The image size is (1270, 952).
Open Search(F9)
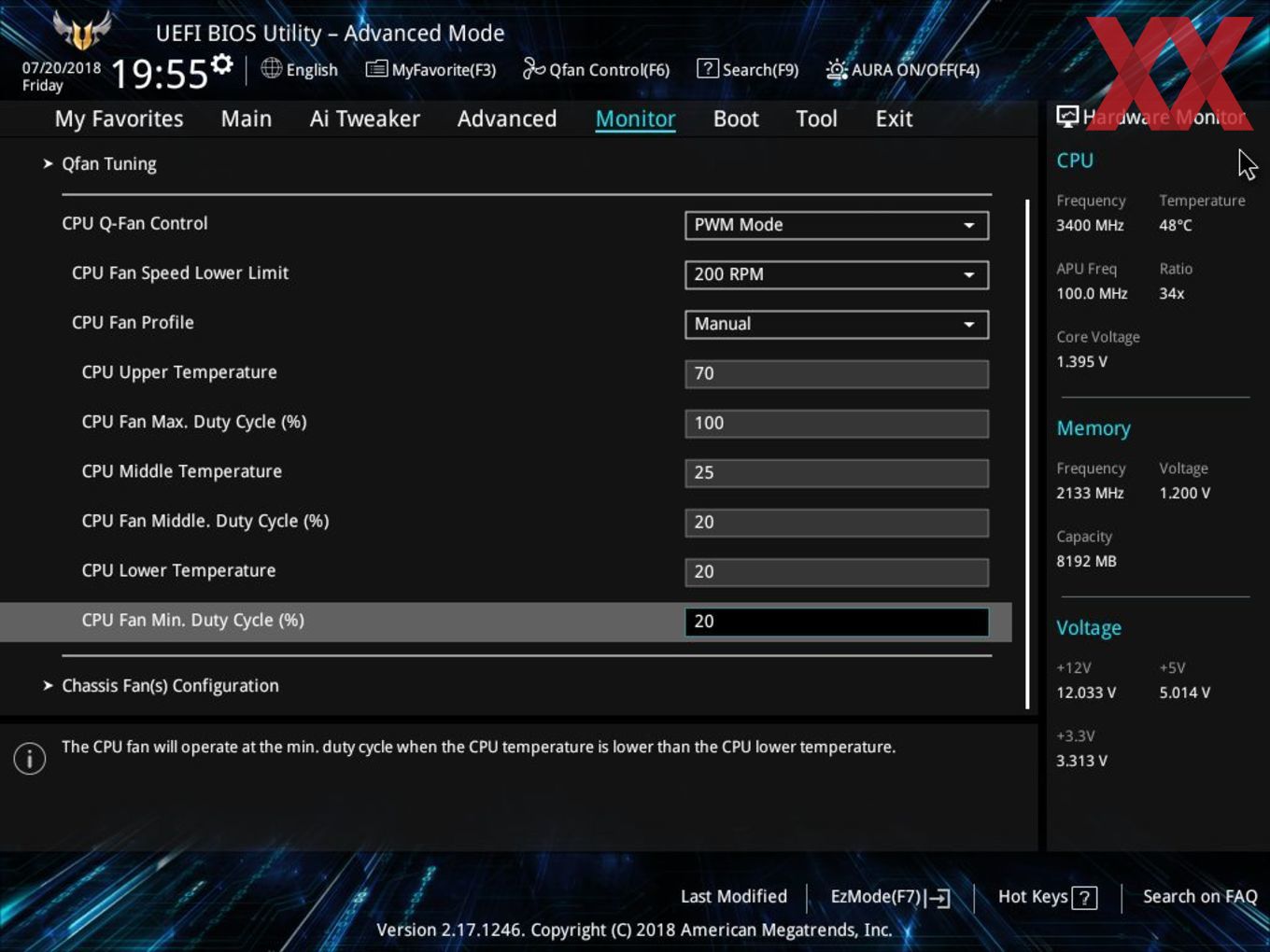(x=748, y=69)
